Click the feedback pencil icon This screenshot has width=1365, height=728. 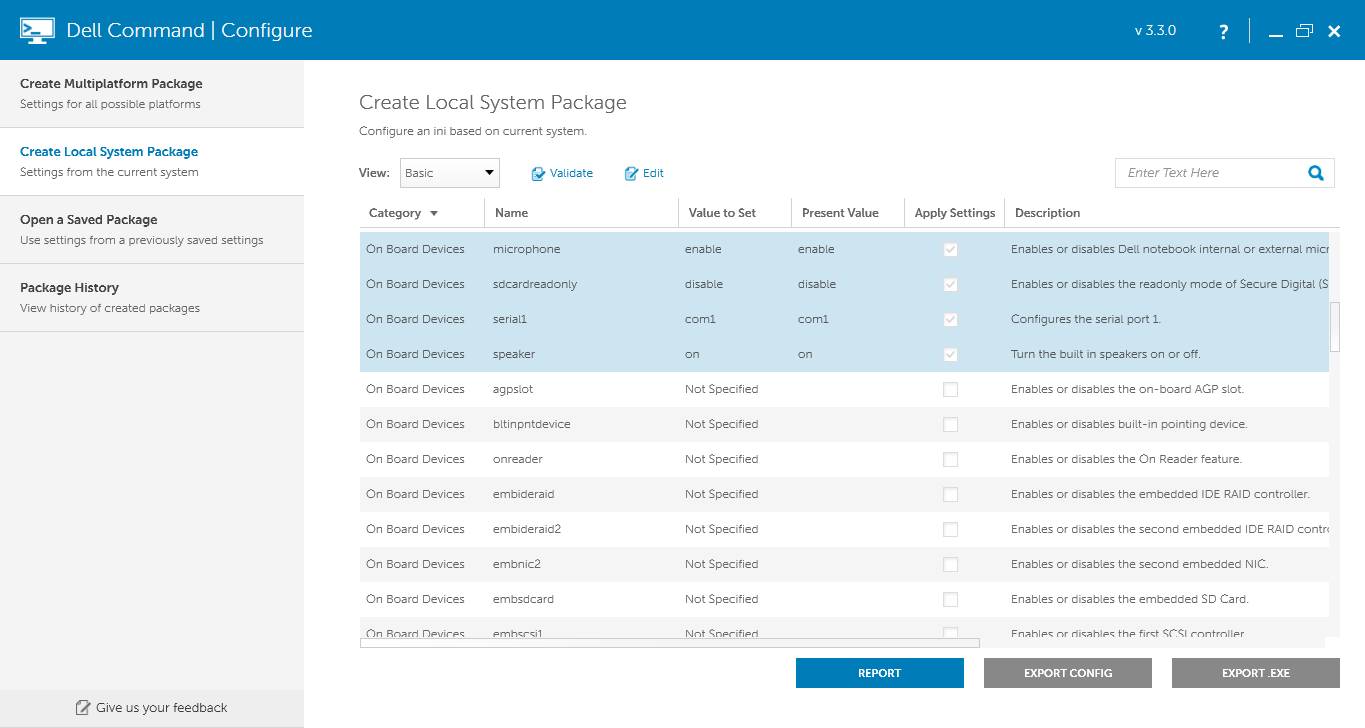pyautogui.click(x=83, y=708)
